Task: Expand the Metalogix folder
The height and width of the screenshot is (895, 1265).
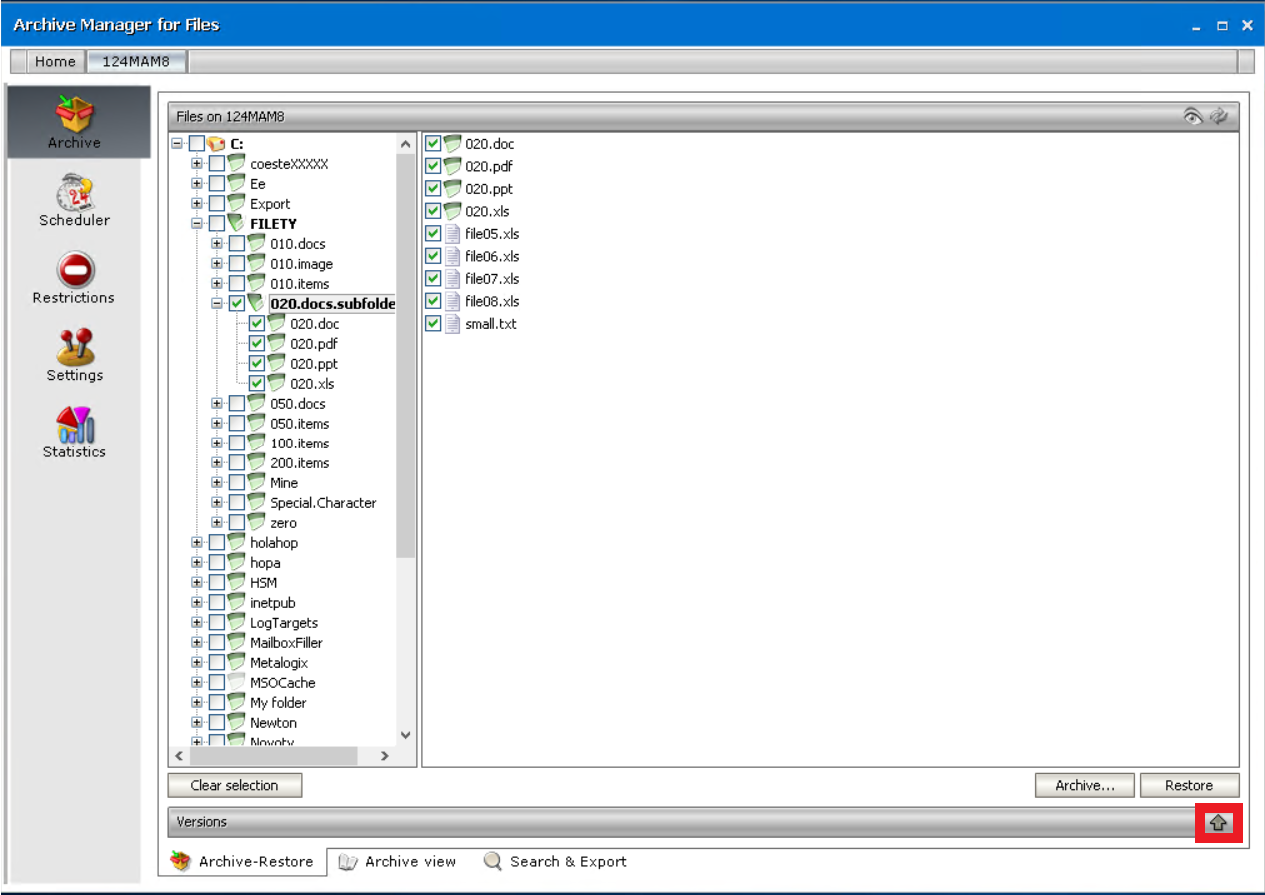Action: [x=197, y=662]
